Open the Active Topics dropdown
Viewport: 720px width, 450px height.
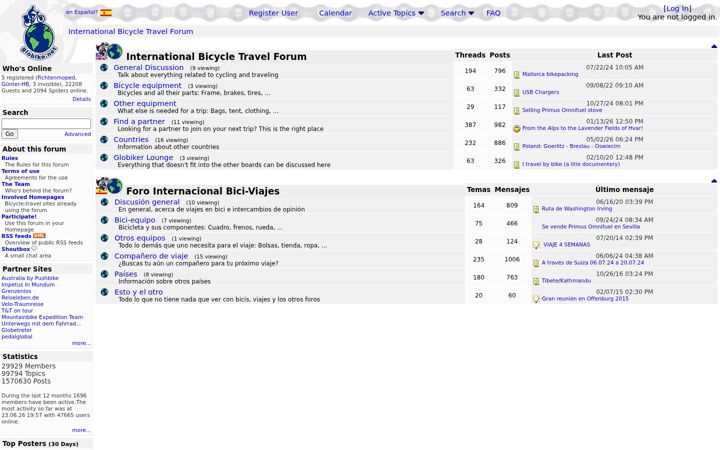pyautogui.click(x=396, y=13)
